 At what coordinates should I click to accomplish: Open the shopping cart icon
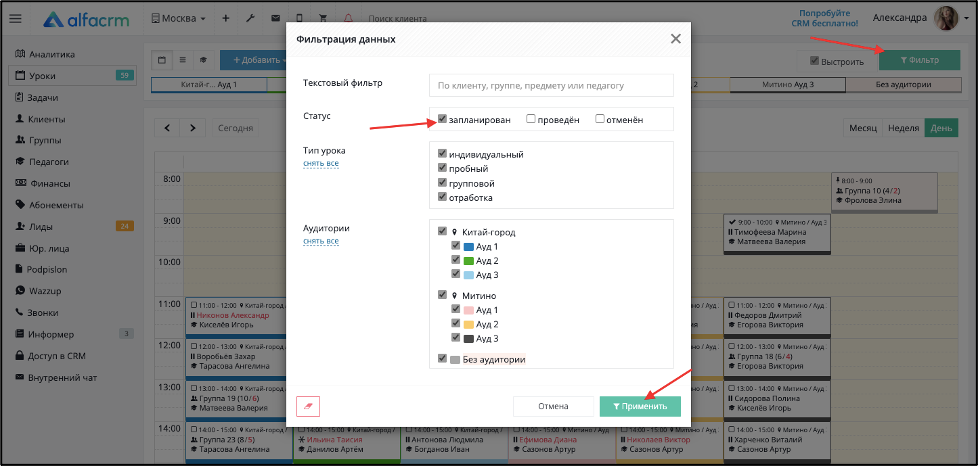point(323,19)
